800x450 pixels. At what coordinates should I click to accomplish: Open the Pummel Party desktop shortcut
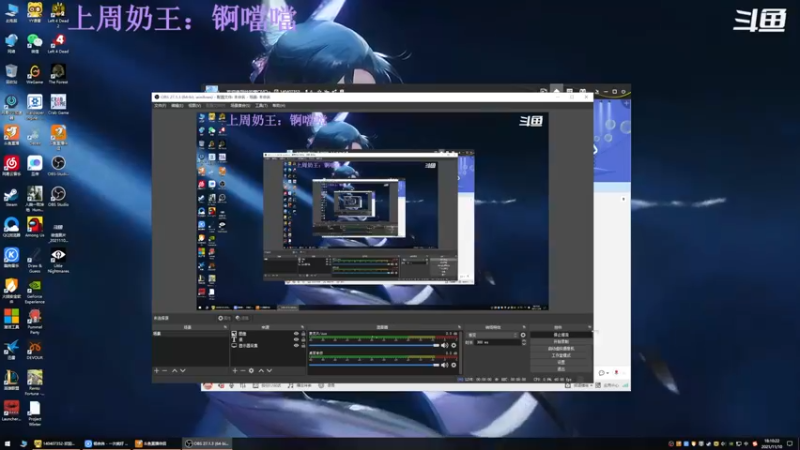click(35, 322)
